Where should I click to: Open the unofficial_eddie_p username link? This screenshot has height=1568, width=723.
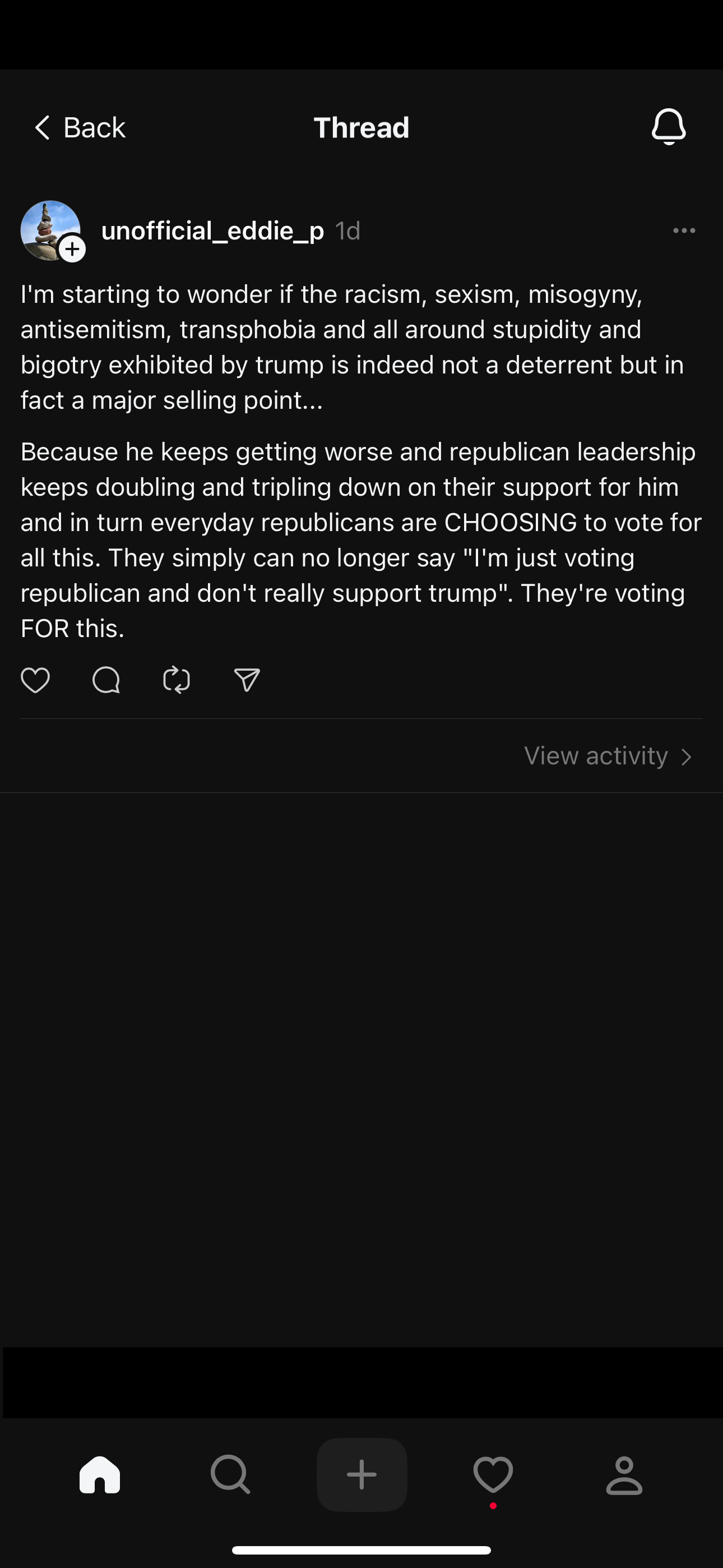pos(212,230)
